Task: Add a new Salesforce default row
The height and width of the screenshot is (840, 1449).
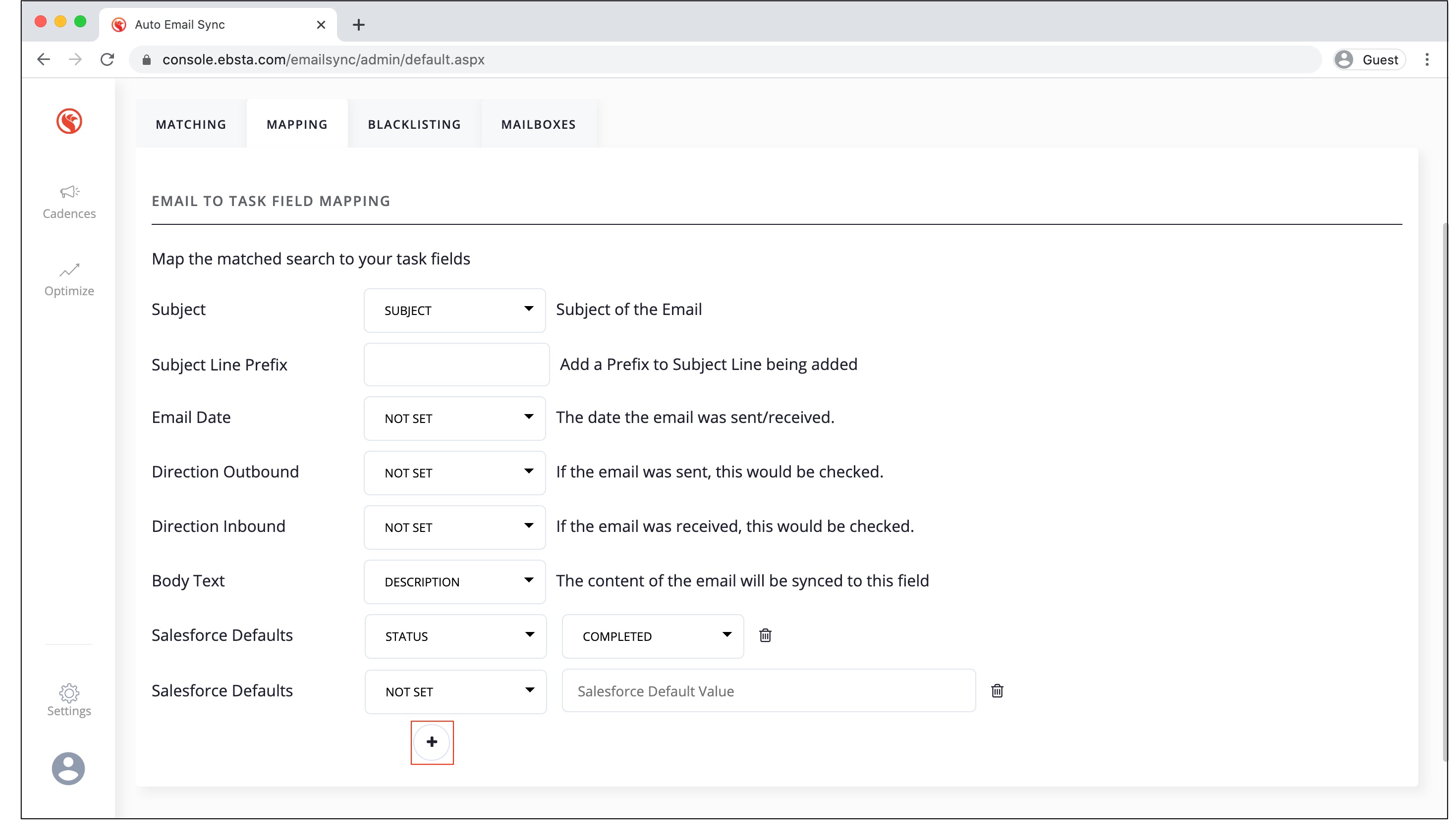Action: (432, 742)
